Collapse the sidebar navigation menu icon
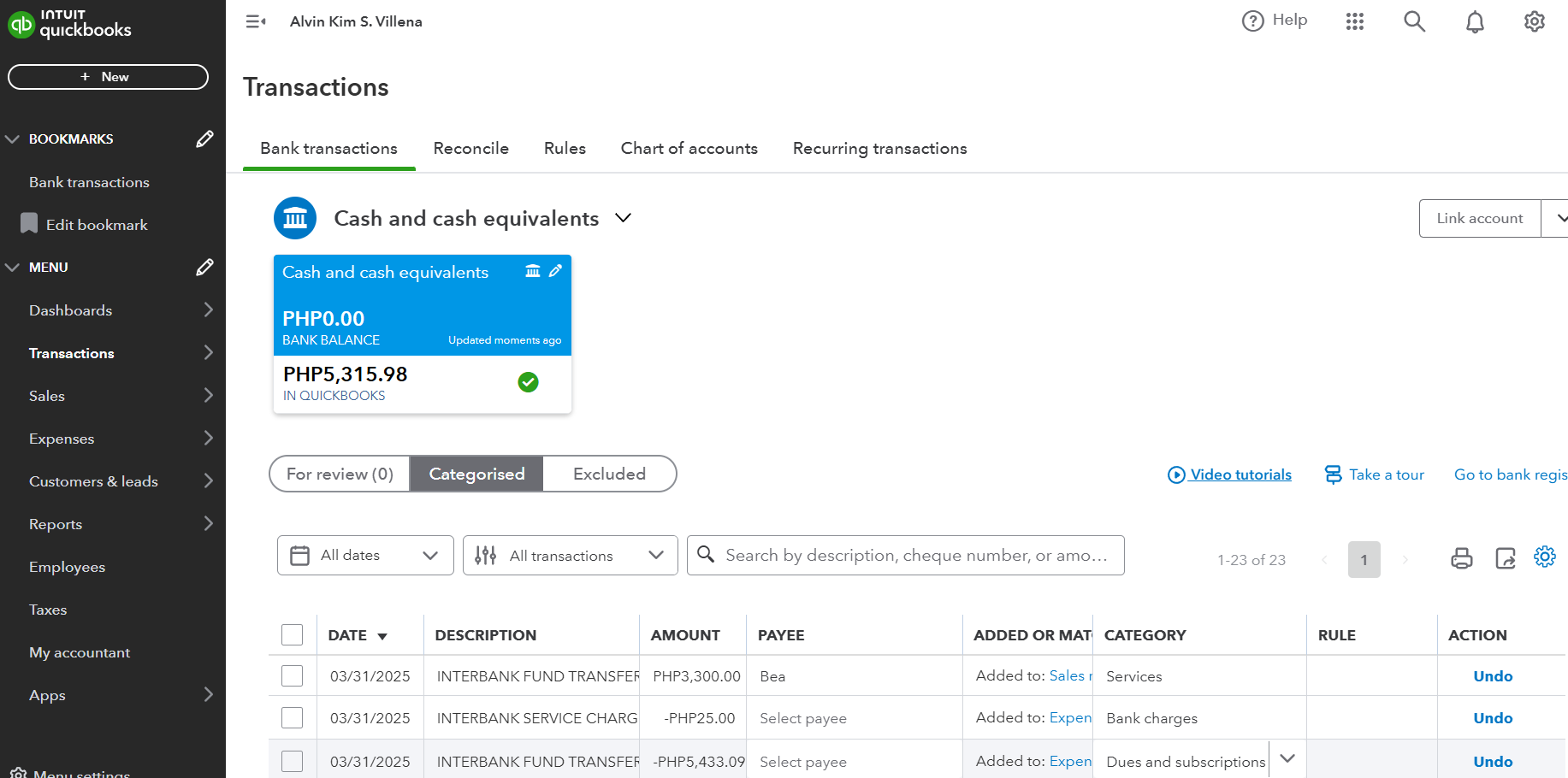This screenshot has height=778, width=1568. (255, 21)
